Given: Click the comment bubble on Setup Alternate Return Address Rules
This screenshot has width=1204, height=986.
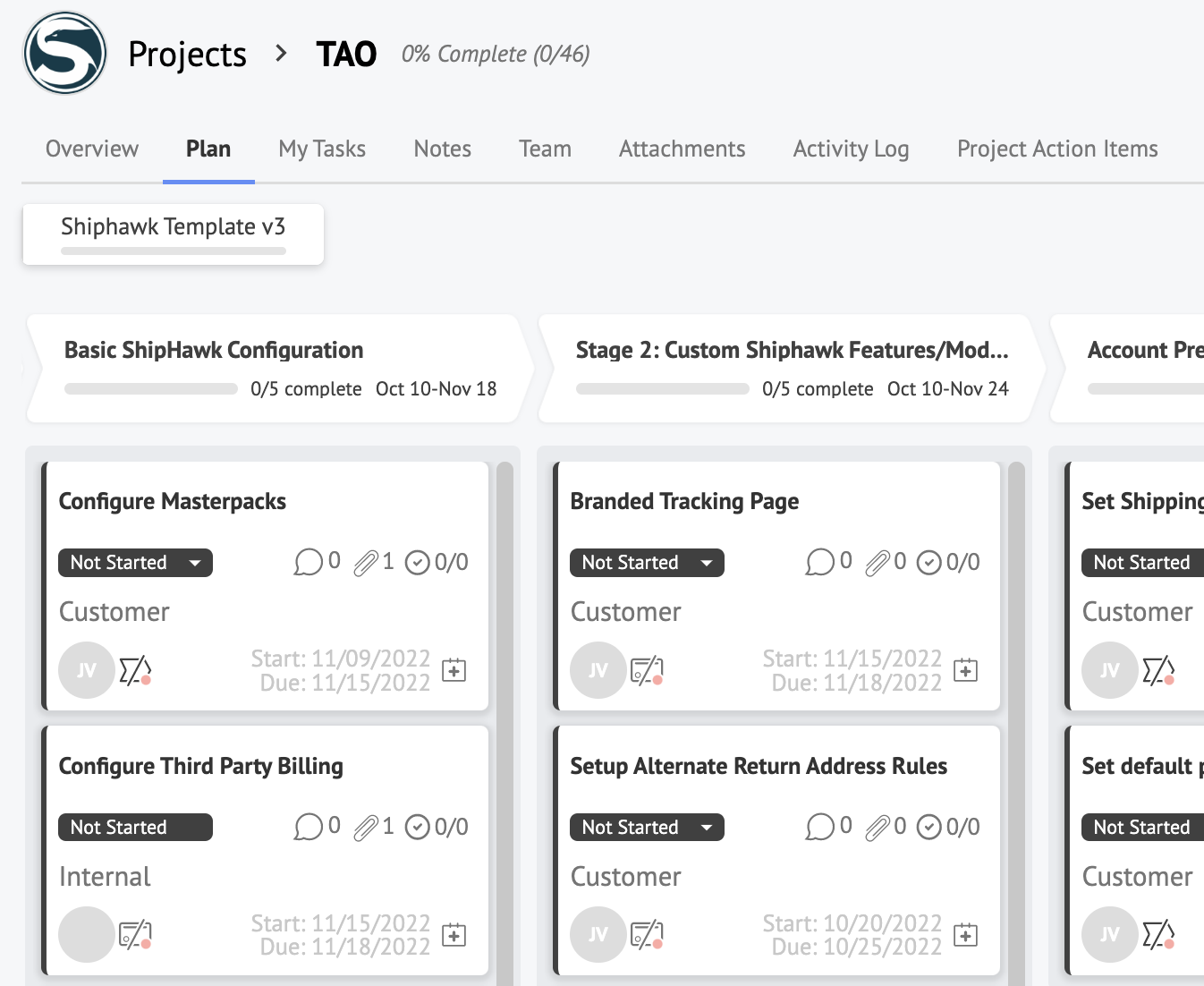Looking at the screenshot, I should pos(821,827).
